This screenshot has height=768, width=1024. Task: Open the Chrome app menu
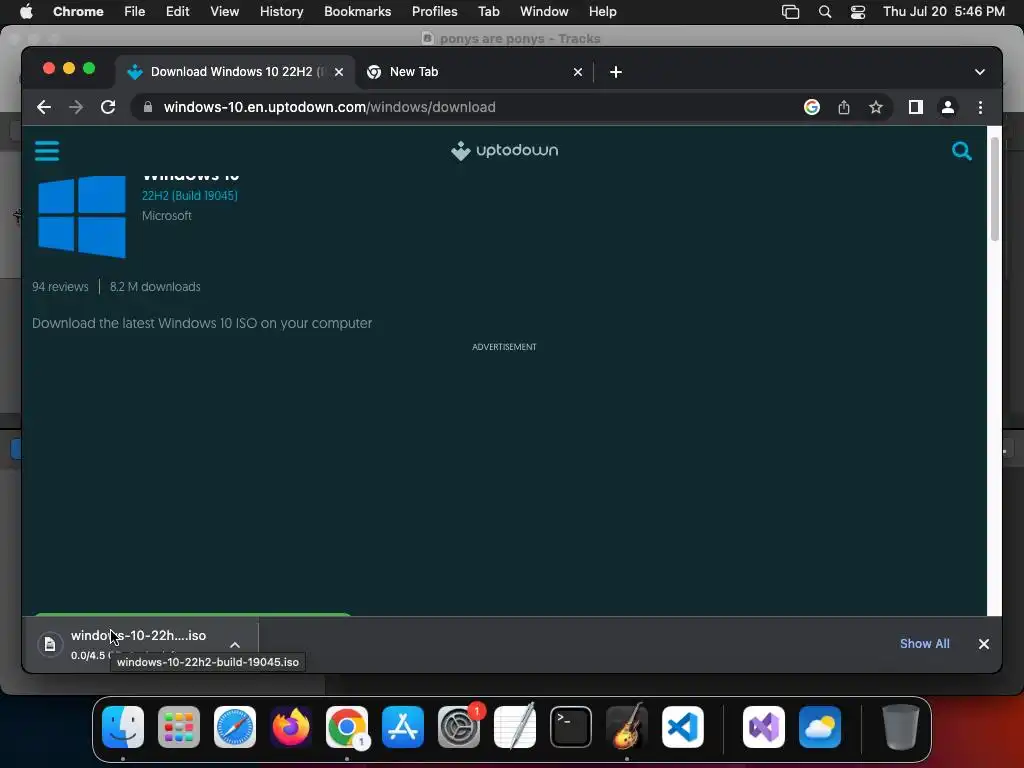pyautogui.click(x=78, y=12)
